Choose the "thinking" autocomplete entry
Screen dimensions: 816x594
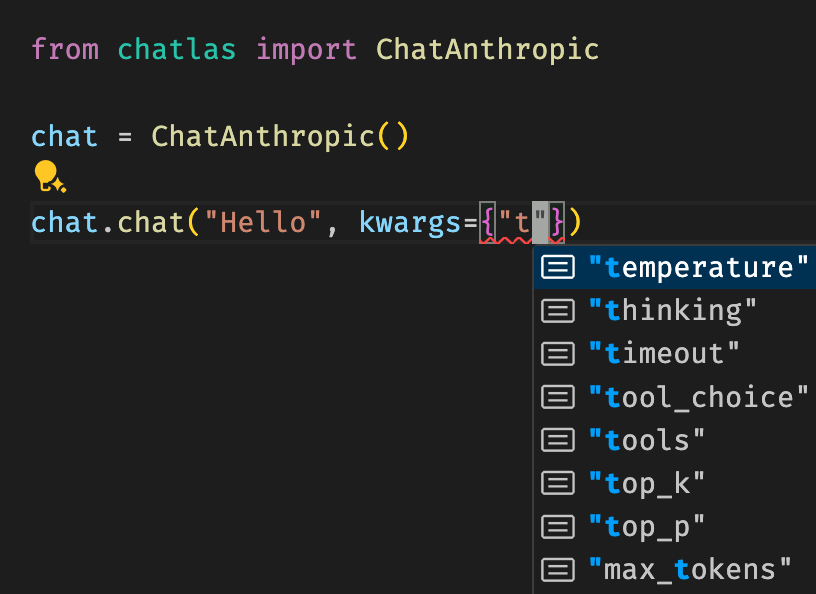coord(675,311)
